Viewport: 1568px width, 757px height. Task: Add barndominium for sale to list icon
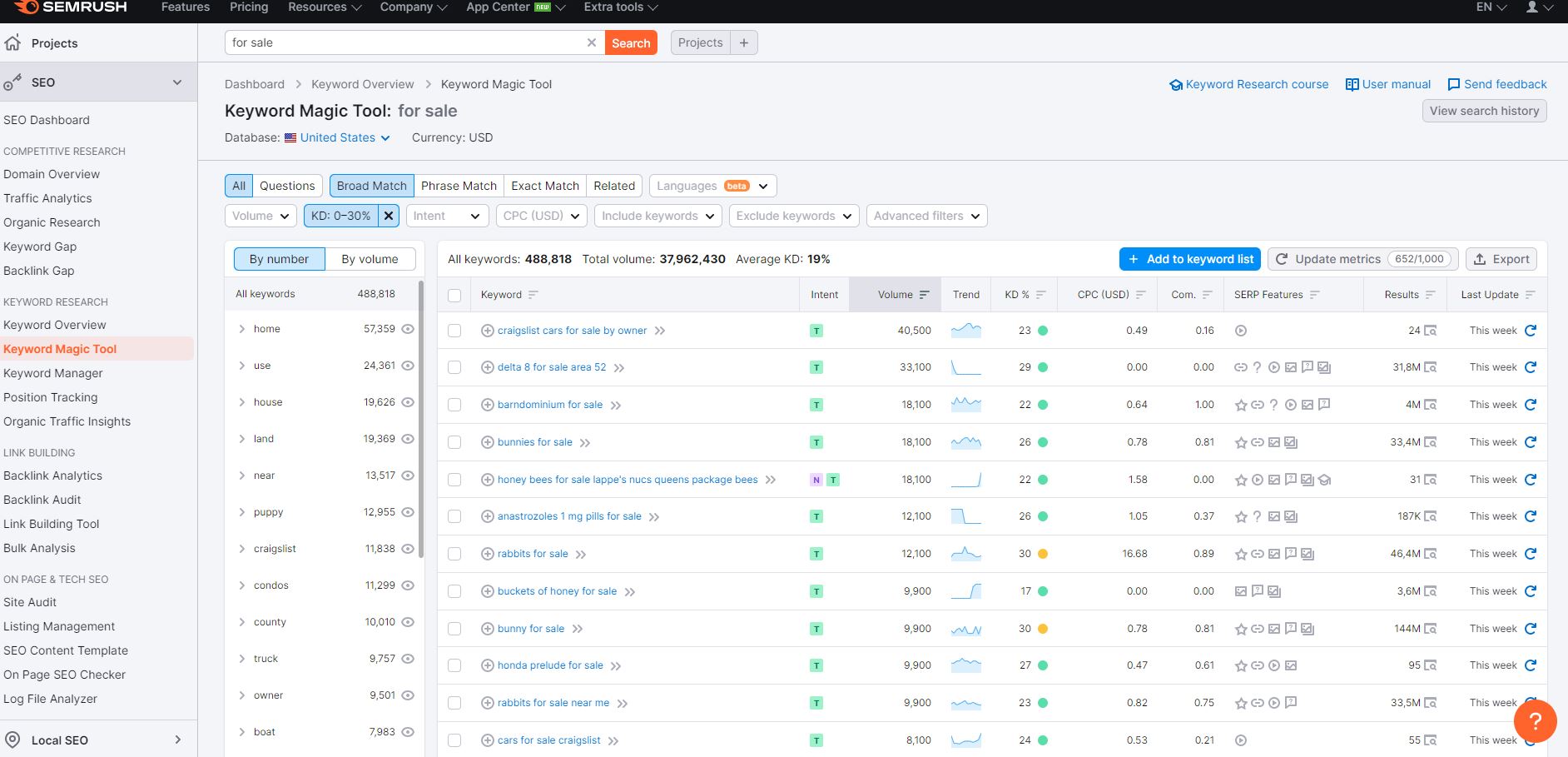point(488,405)
